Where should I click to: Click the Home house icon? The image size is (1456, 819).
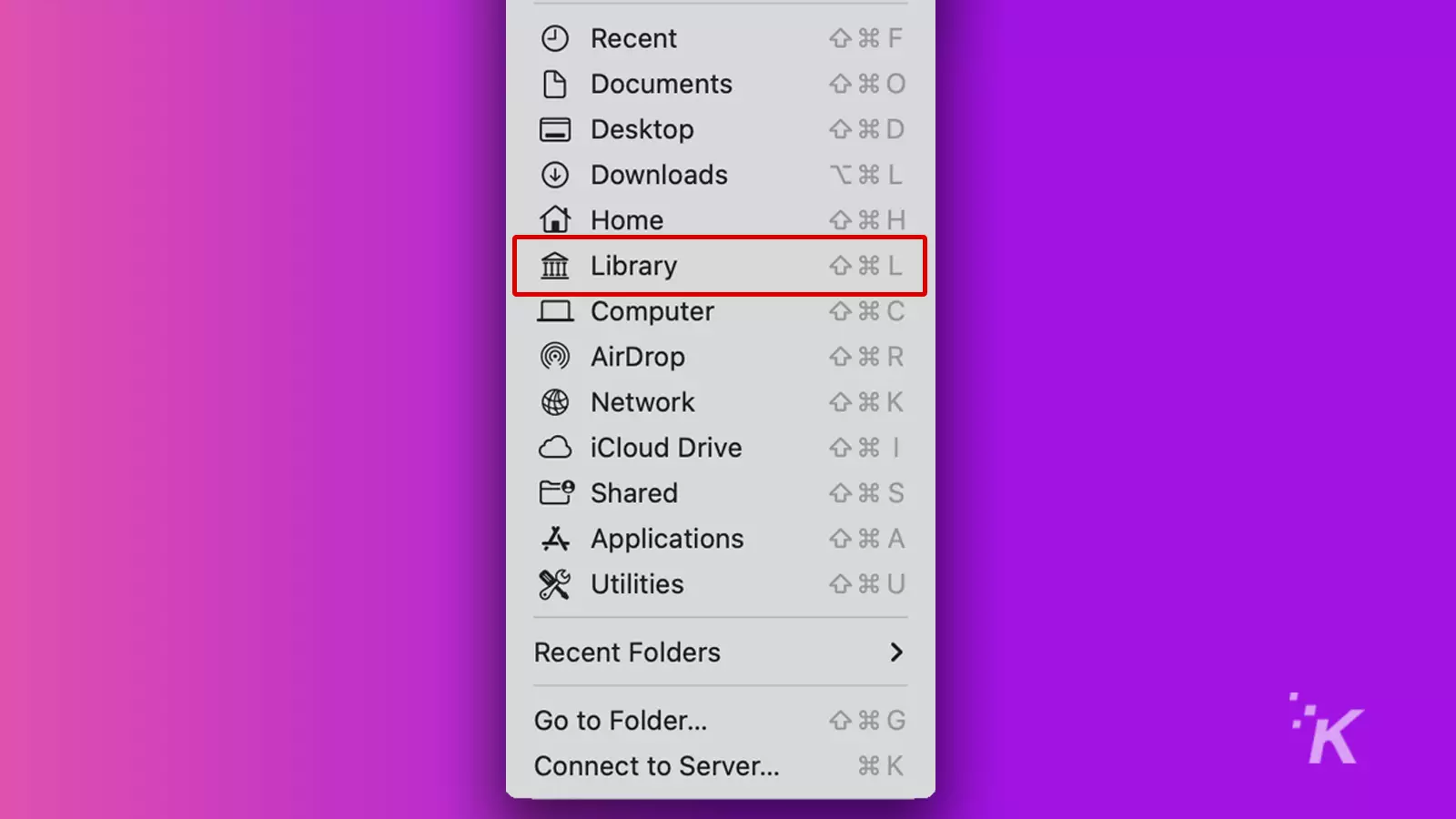coord(554,219)
